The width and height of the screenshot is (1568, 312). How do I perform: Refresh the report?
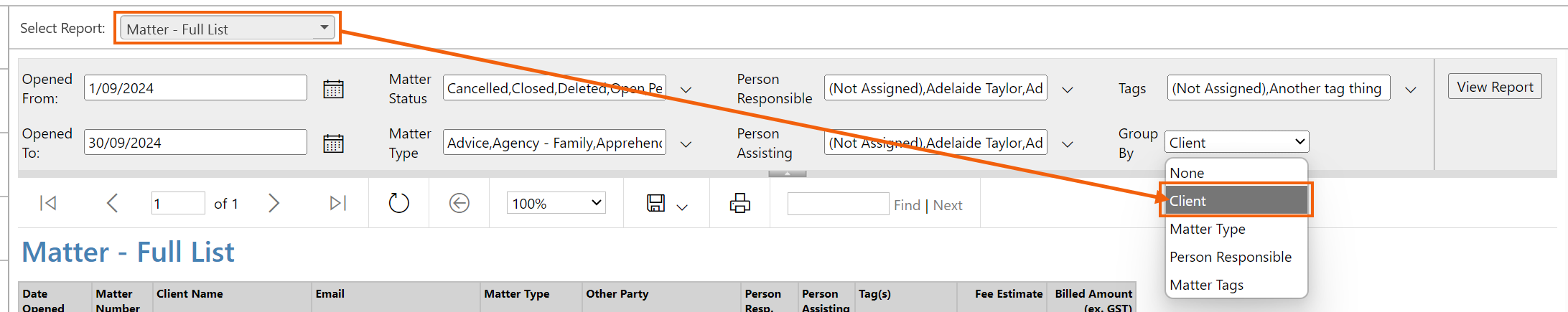pos(399,204)
